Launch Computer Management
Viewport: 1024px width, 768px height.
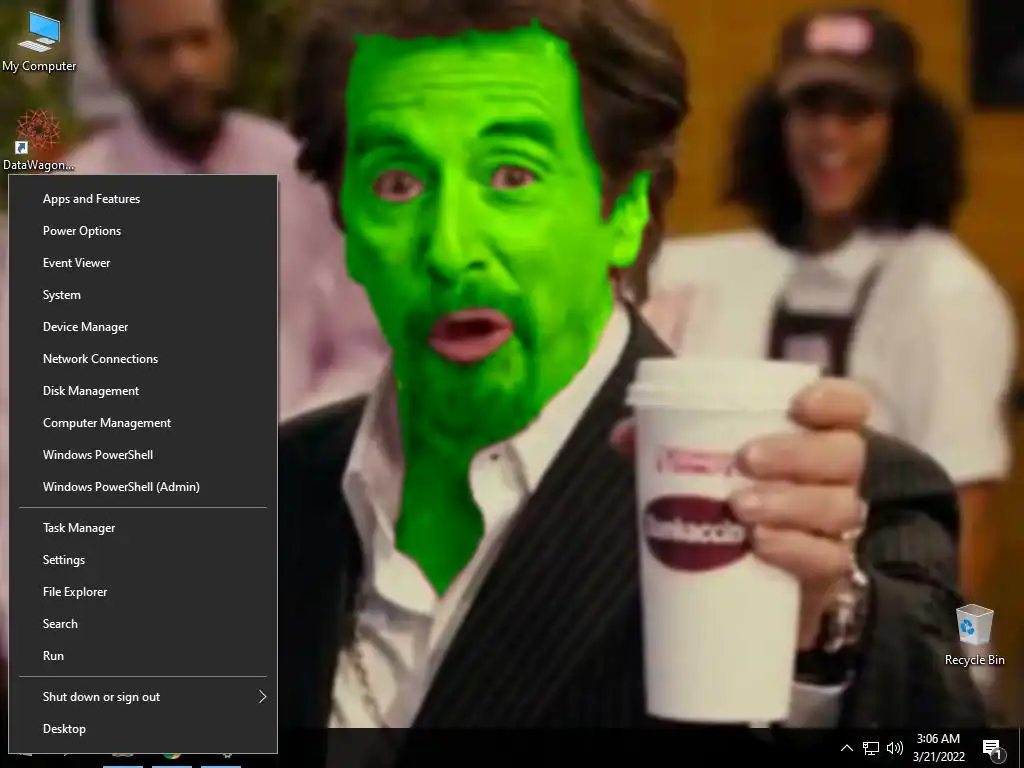pyautogui.click(x=143, y=423)
